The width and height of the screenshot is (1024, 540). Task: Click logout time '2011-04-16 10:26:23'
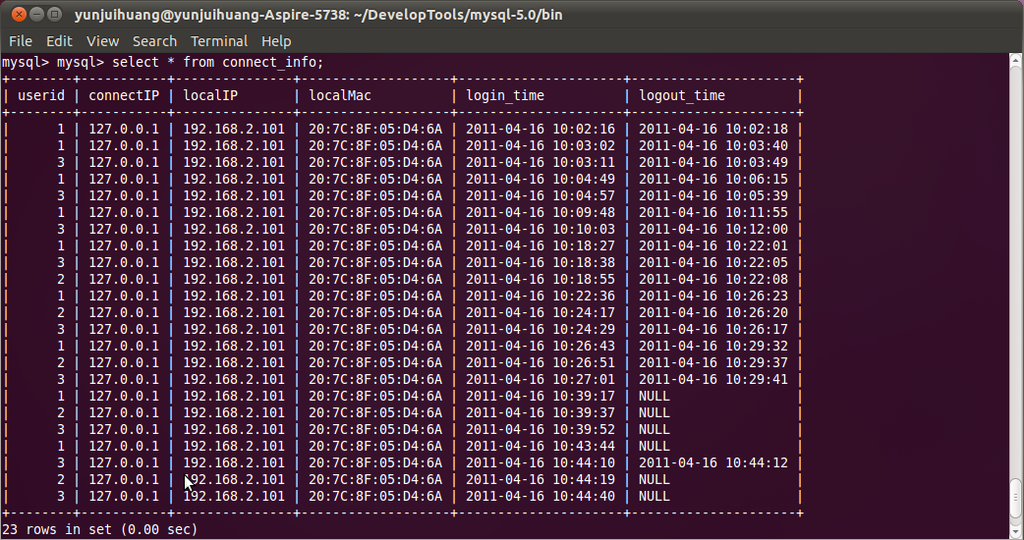713,296
